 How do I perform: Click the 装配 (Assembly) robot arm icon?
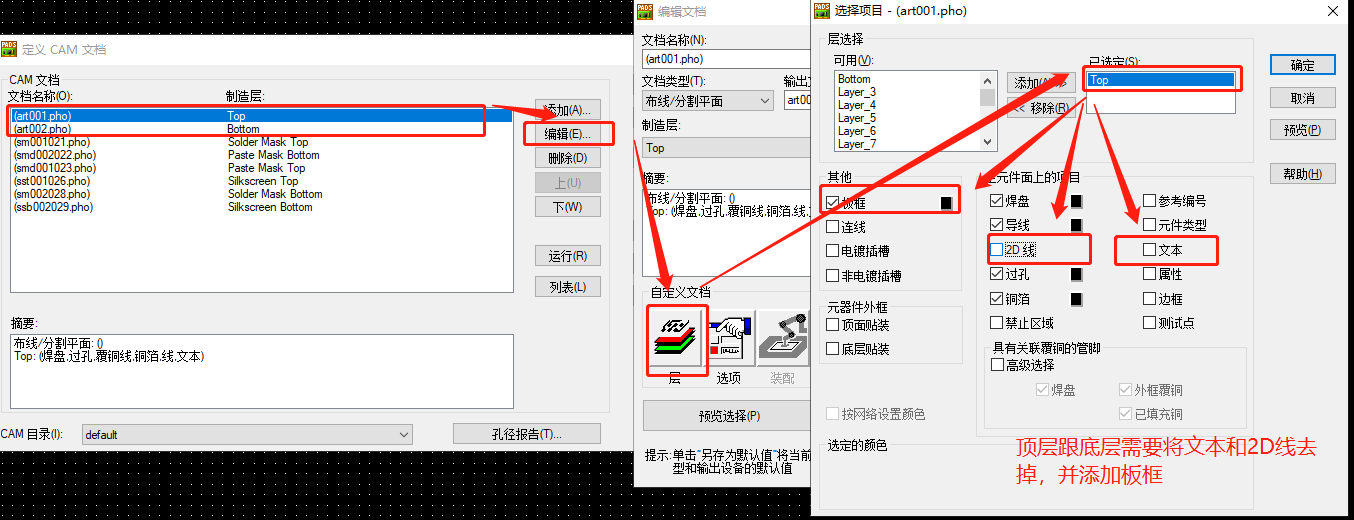782,340
